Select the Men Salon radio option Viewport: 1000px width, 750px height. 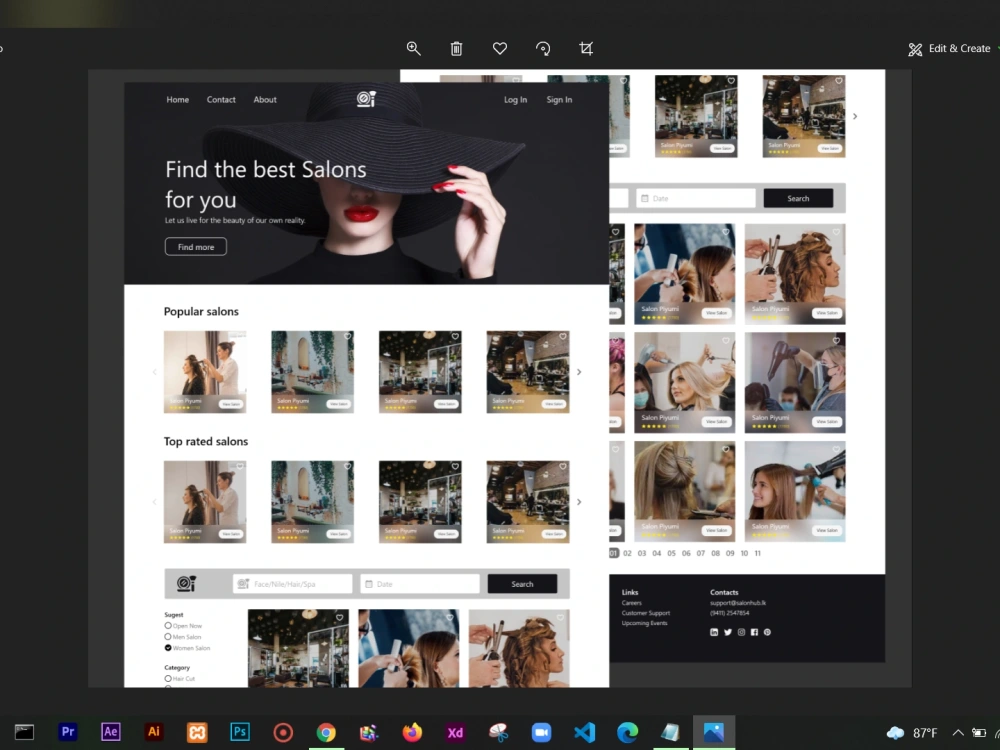[x=168, y=636]
